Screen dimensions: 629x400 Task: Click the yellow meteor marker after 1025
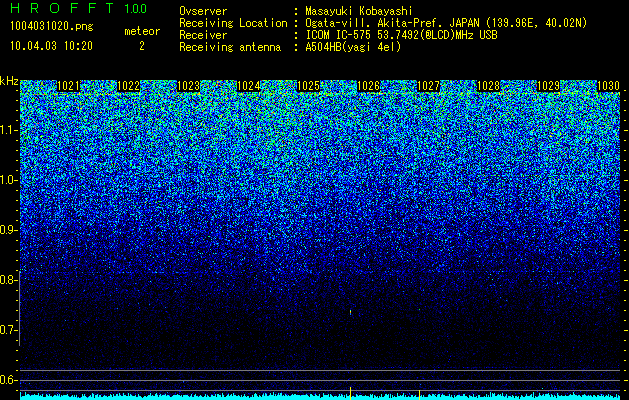[351, 393]
